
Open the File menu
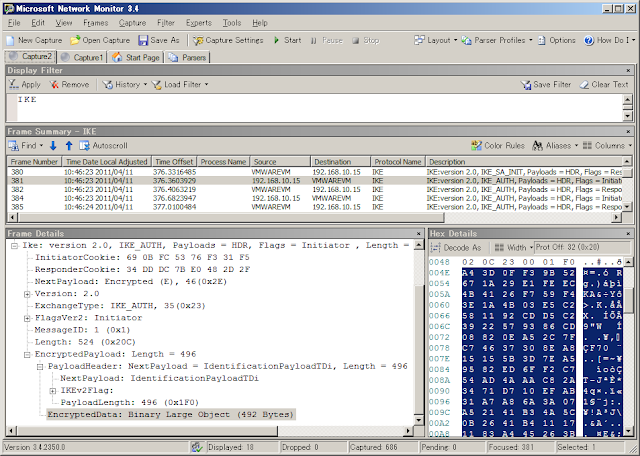(x=14, y=23)
